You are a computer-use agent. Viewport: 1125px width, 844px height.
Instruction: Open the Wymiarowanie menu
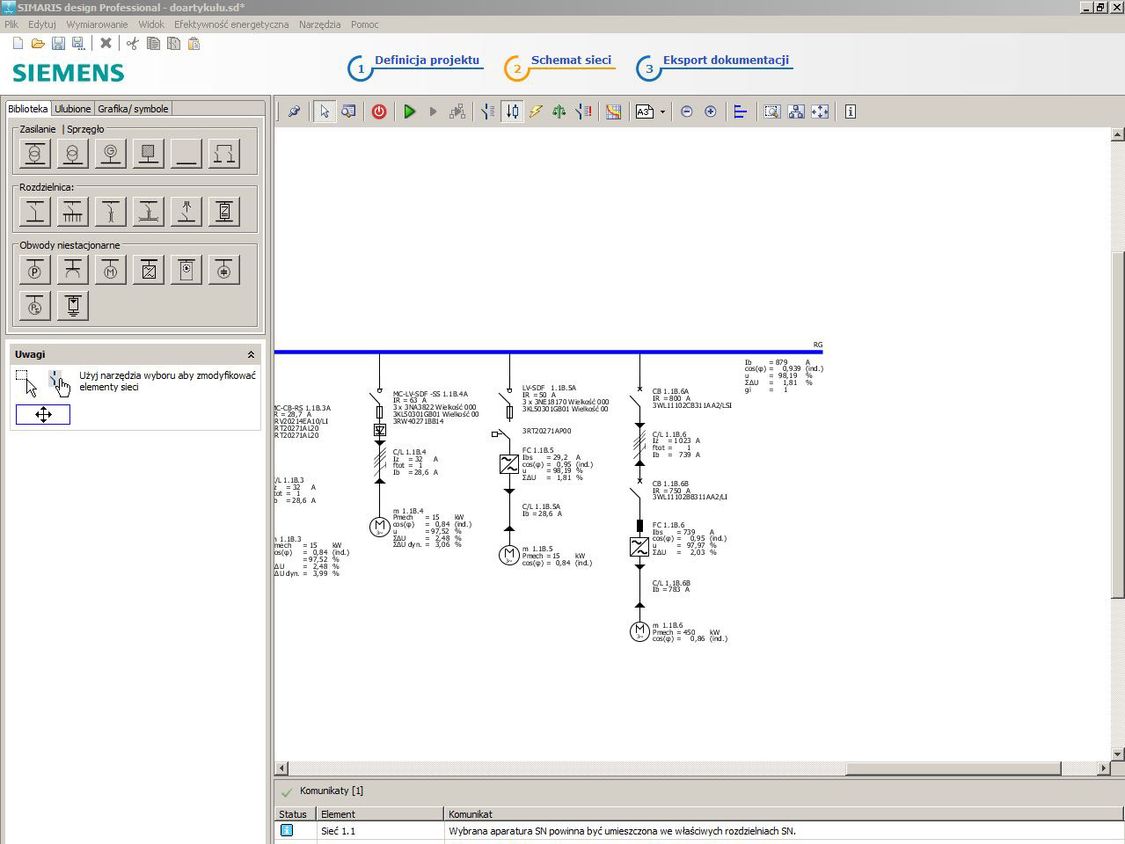[97, 24]
